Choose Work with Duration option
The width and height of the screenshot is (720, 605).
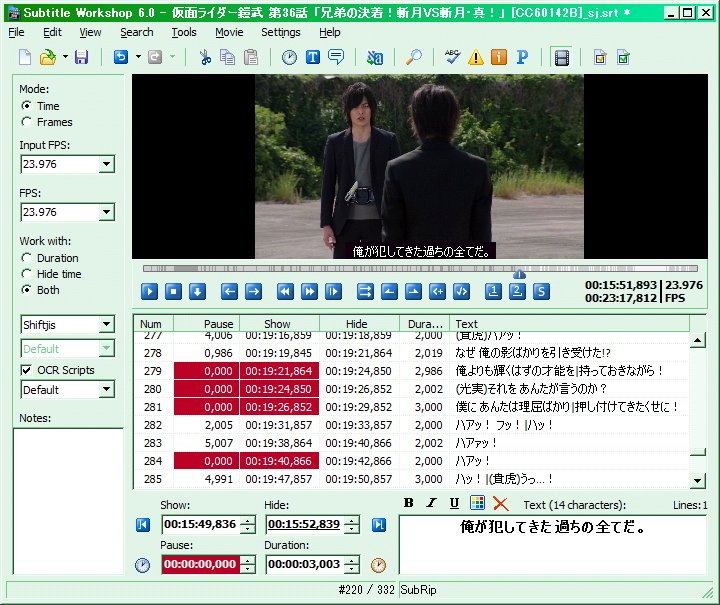tap(27, 258)
